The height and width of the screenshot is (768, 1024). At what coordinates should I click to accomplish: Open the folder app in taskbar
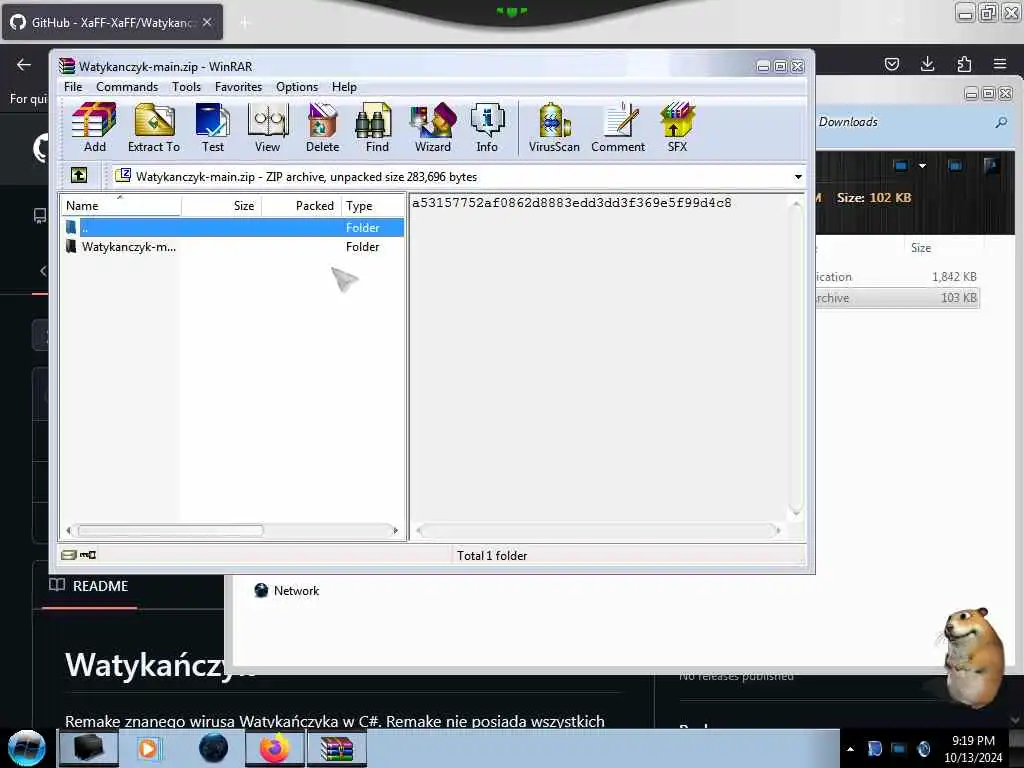click(x=89, y=748)
